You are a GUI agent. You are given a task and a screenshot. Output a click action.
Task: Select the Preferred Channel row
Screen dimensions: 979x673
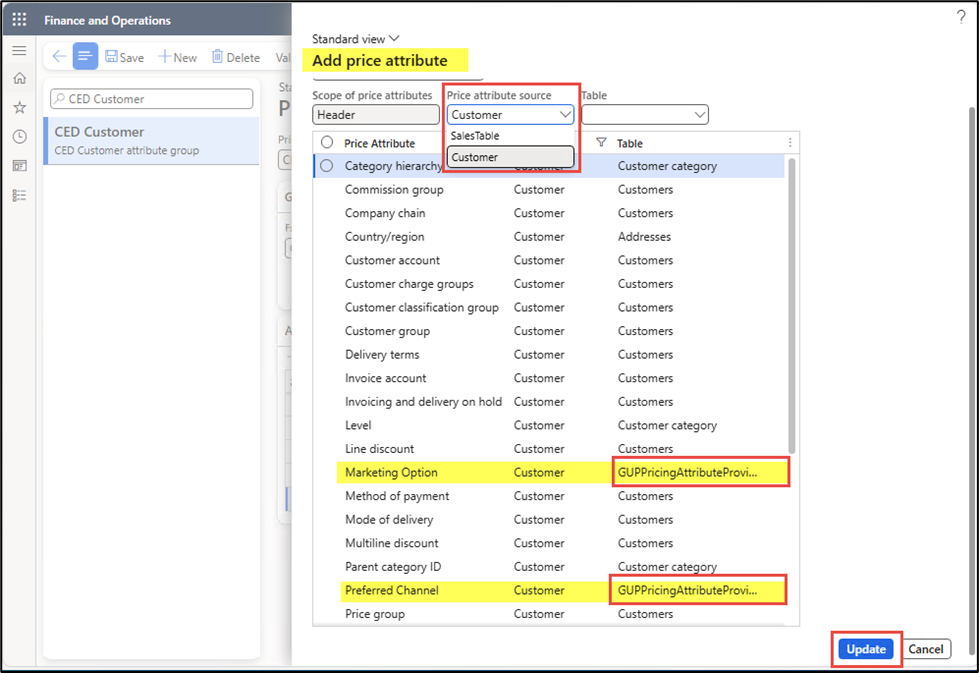549,591
